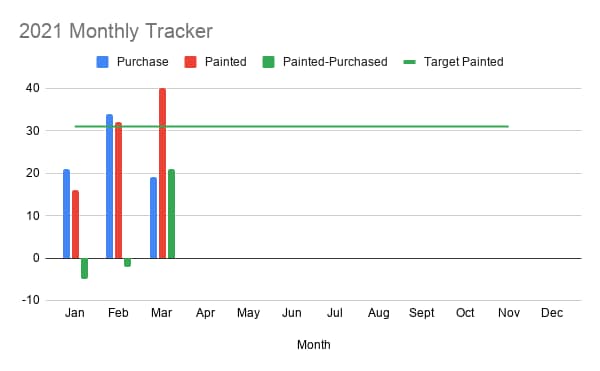Click the Month horizontal axis title
This screenshot has height=371, width=600.
click(x=313, y=345)
